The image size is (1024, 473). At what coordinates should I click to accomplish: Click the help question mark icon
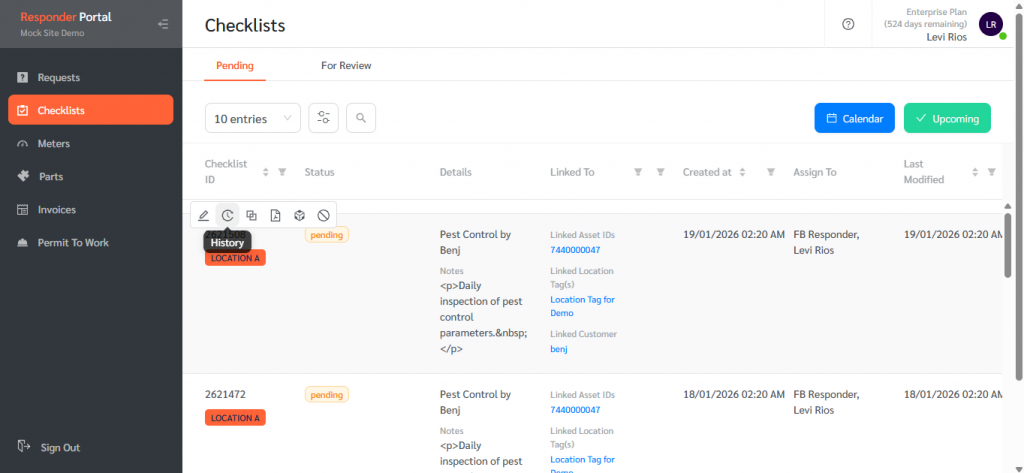pyautogui.click(x=849, y=25)
